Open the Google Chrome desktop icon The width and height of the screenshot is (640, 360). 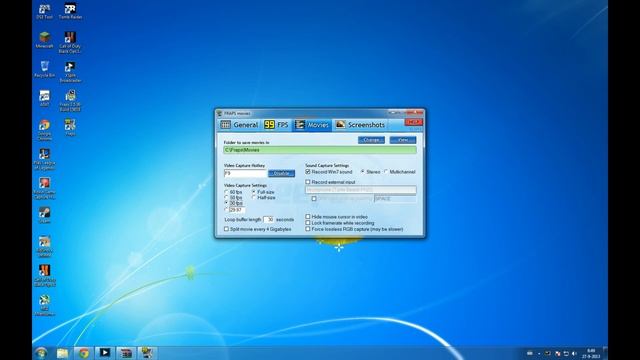pos(44,130)
